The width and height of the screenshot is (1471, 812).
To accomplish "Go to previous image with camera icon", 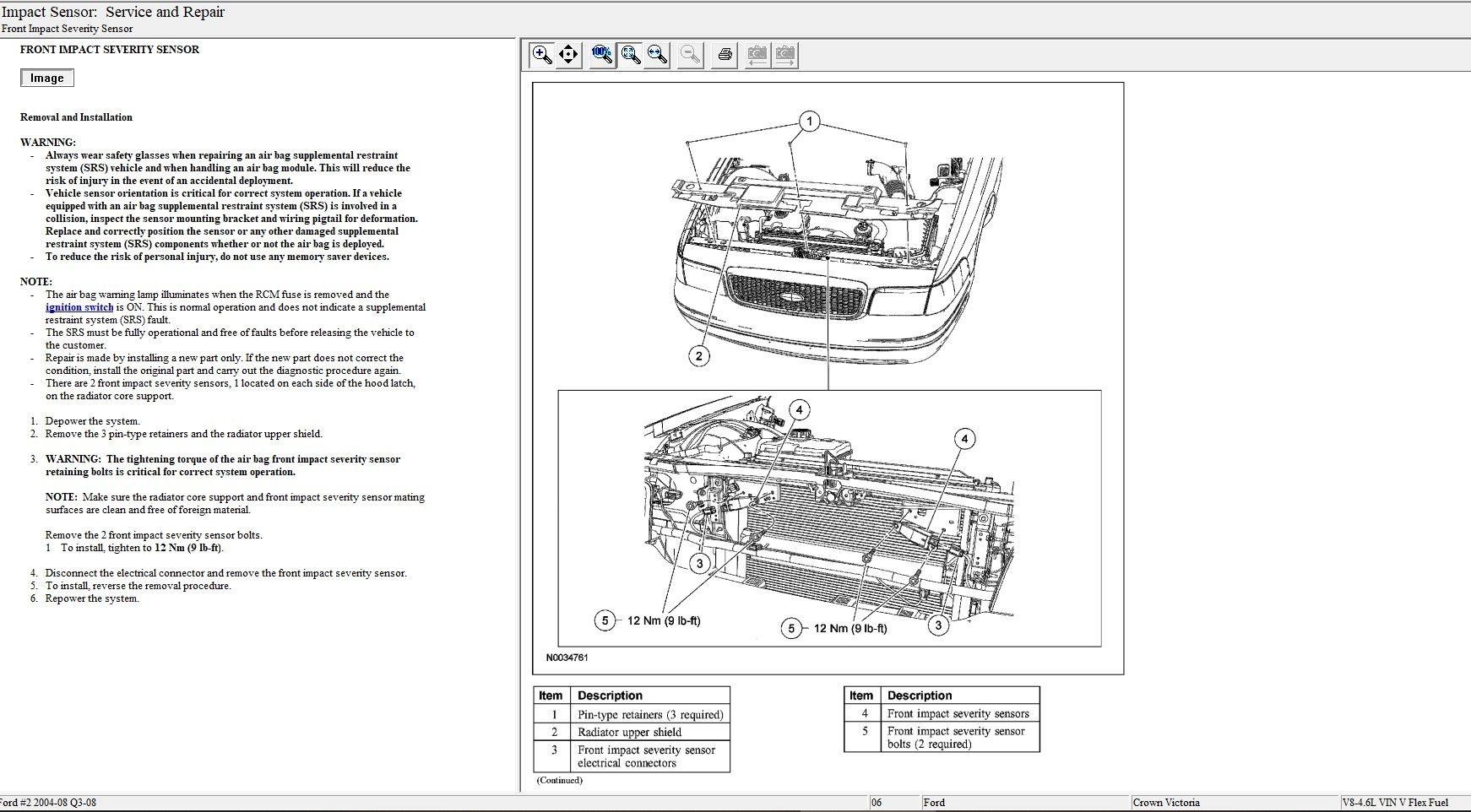I will (757, 55).
